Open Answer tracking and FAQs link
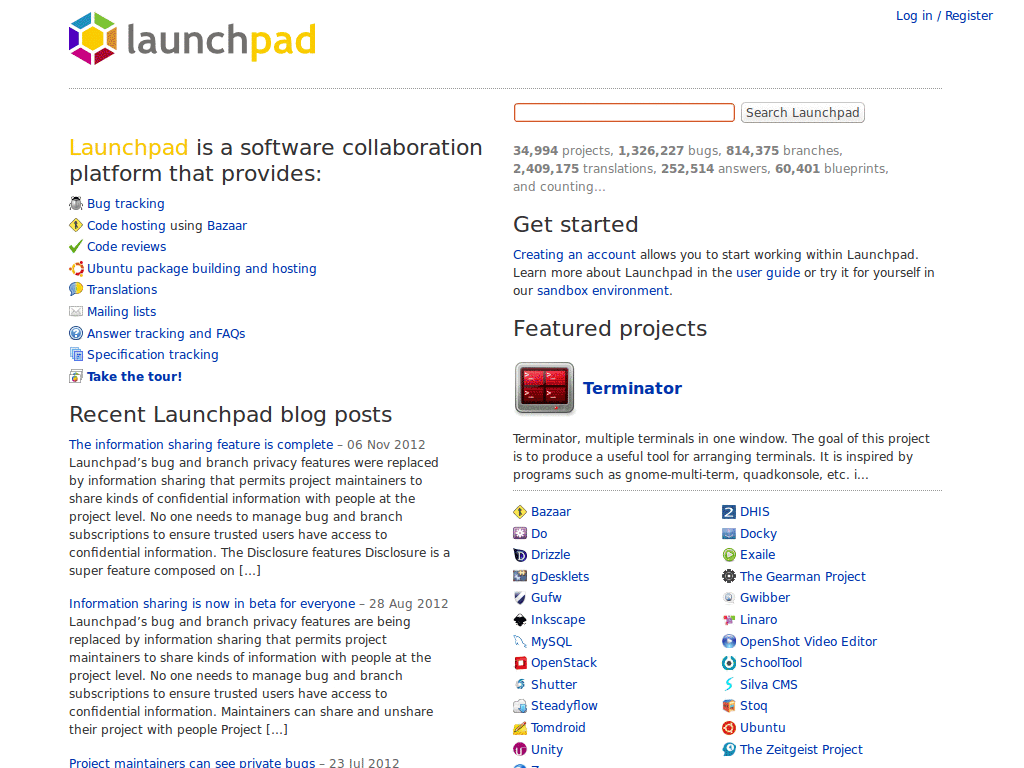1024x768 pixels. point(166,333)
